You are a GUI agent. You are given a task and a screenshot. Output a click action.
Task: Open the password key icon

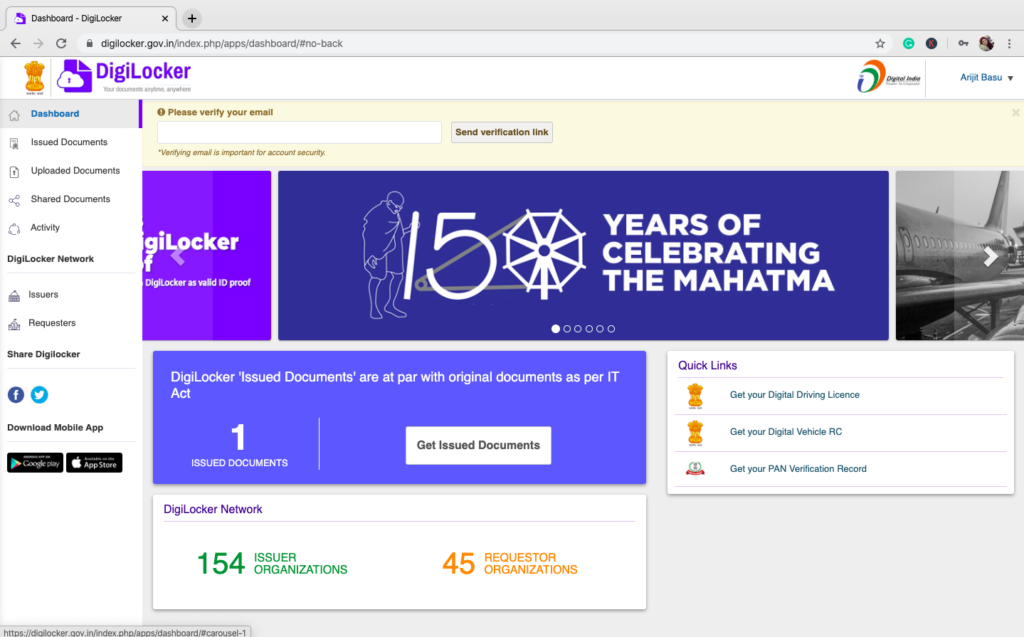(x=963, y=43)
